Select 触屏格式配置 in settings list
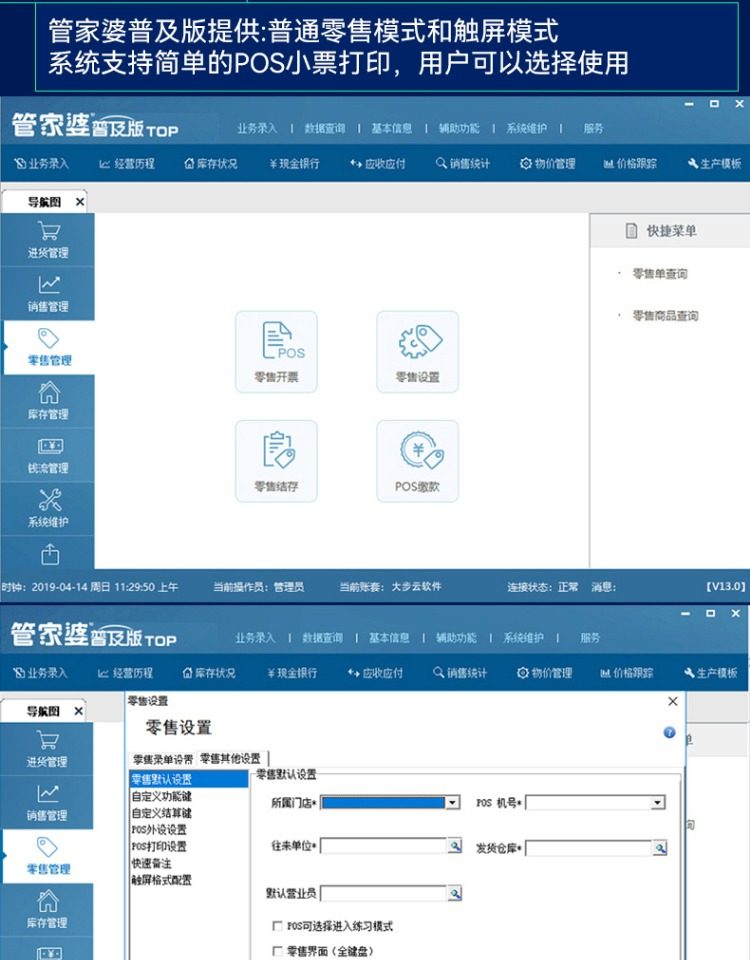This screenshot has height=960, width=750. pos(162,880)
